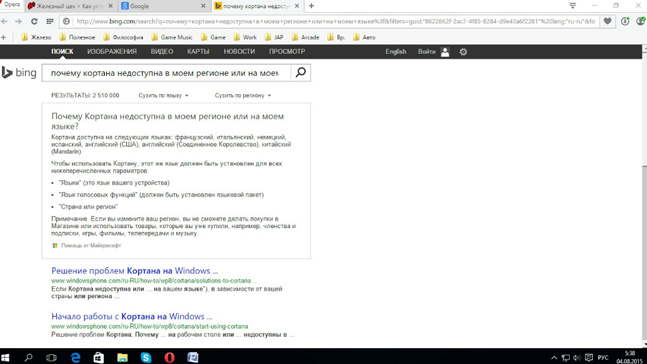647x364 pixels.
Task: Open a new browser tab
Action: click(x=312, y=6)
